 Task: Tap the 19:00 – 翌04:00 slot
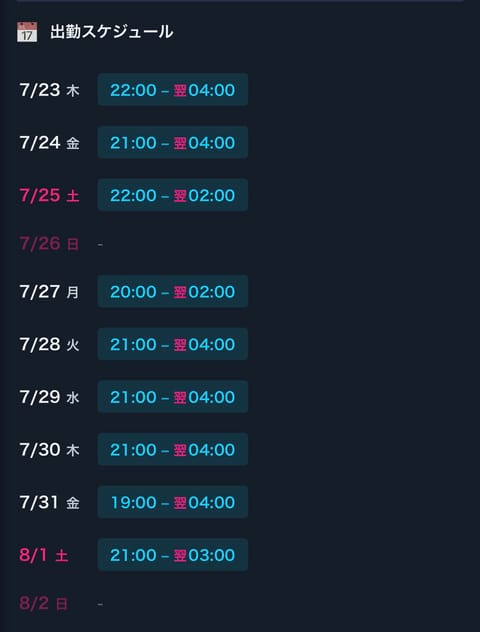172,502
